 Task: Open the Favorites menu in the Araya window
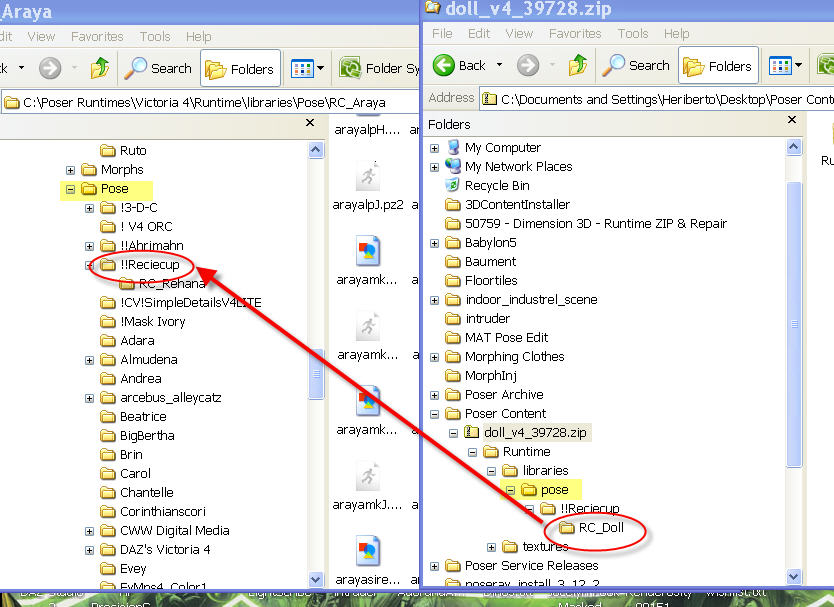tap(97, 36)
